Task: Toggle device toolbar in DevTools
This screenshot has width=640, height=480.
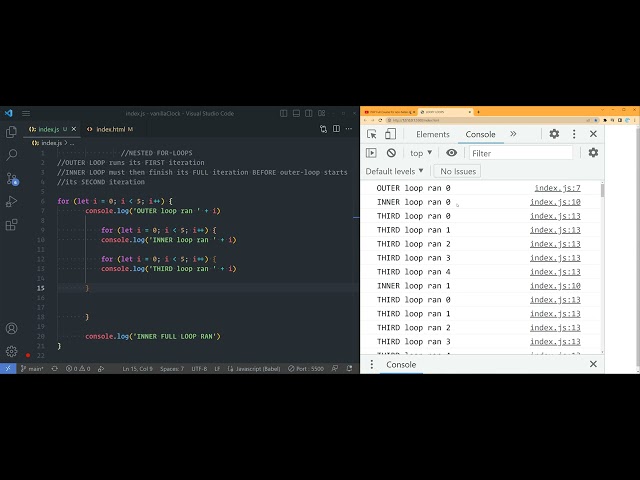Action: click(391, 134)
